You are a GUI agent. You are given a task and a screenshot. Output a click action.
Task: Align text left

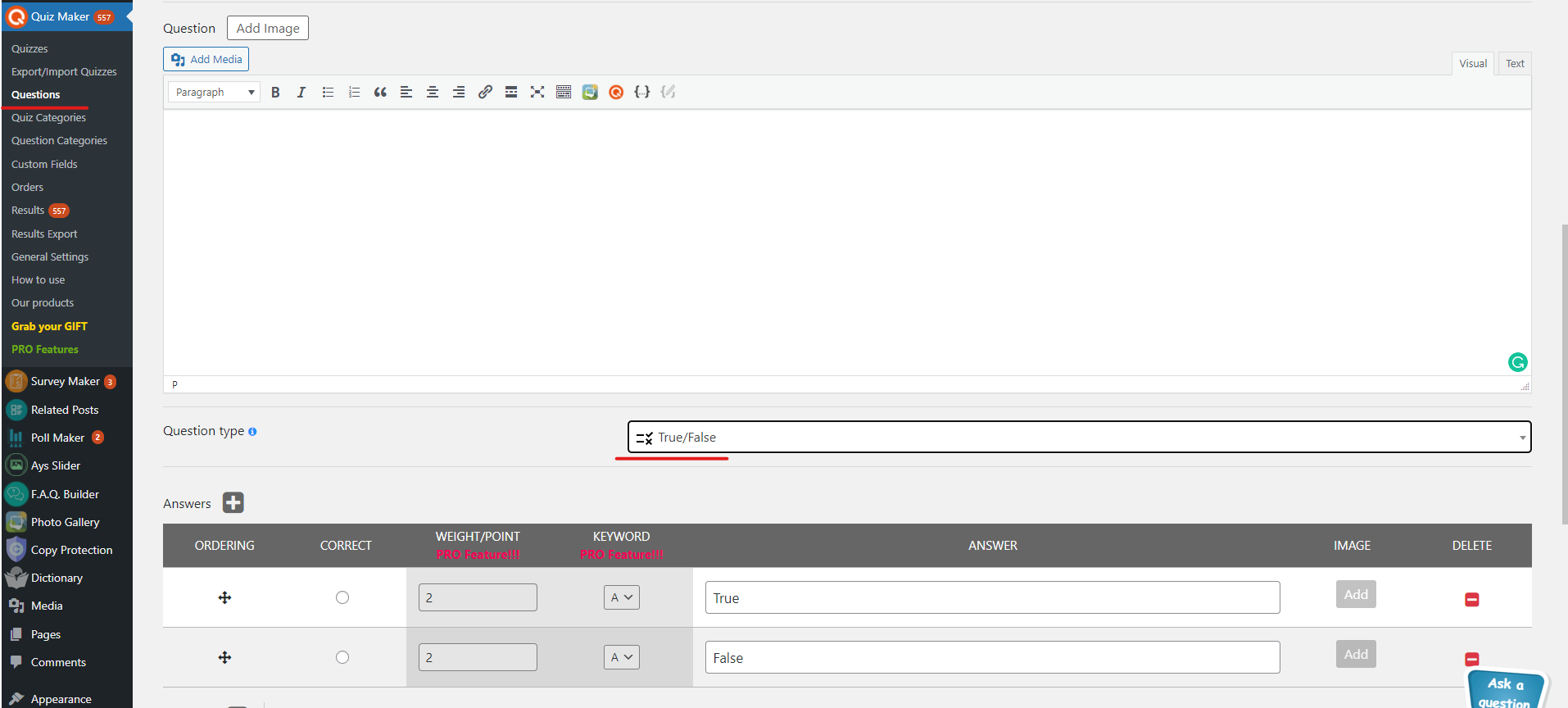tap(406, 92)
